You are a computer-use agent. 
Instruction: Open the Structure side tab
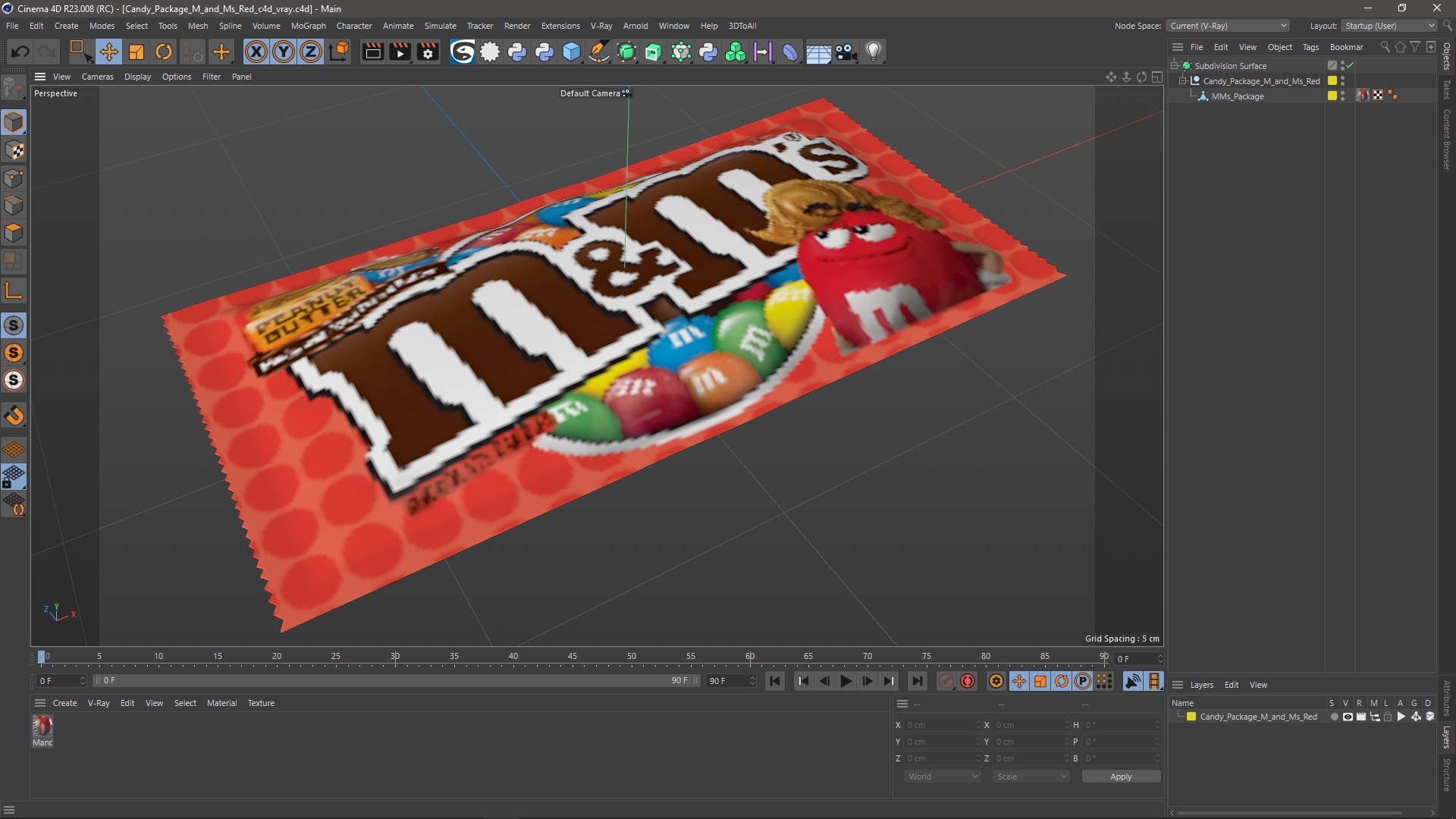coord(1447,774)
